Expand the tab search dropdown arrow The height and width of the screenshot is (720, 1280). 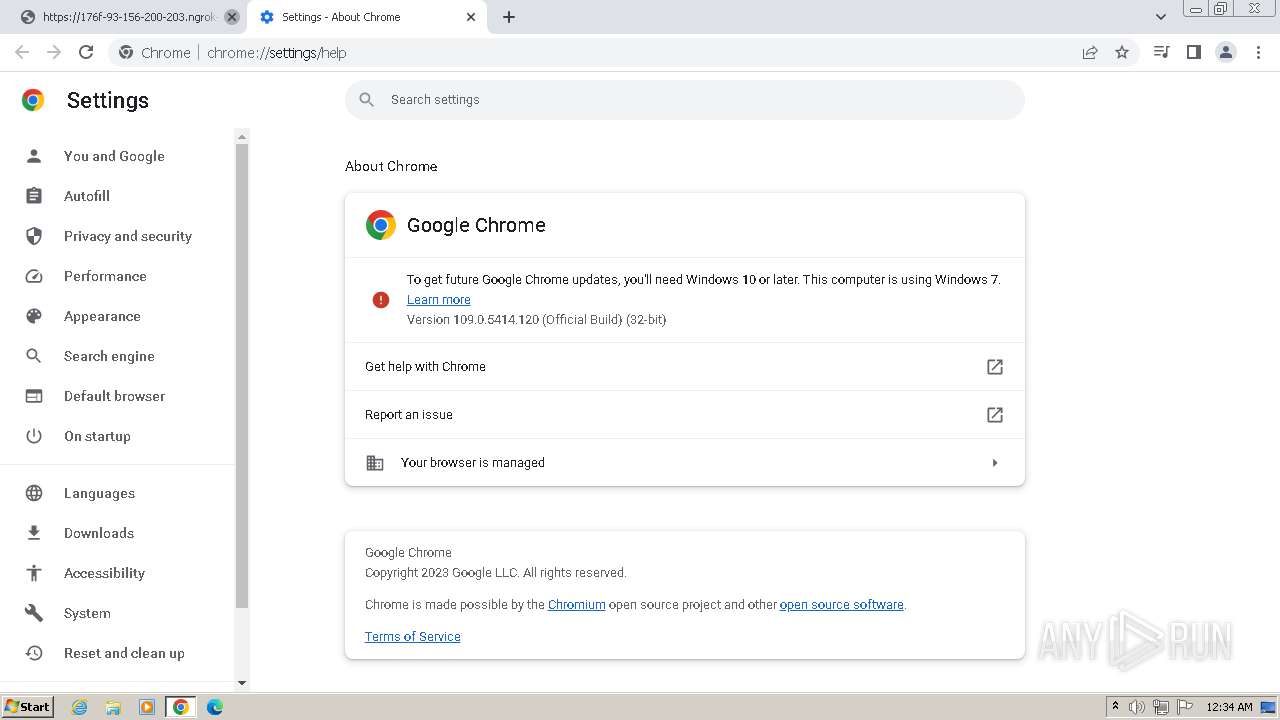click(1161, 17)
